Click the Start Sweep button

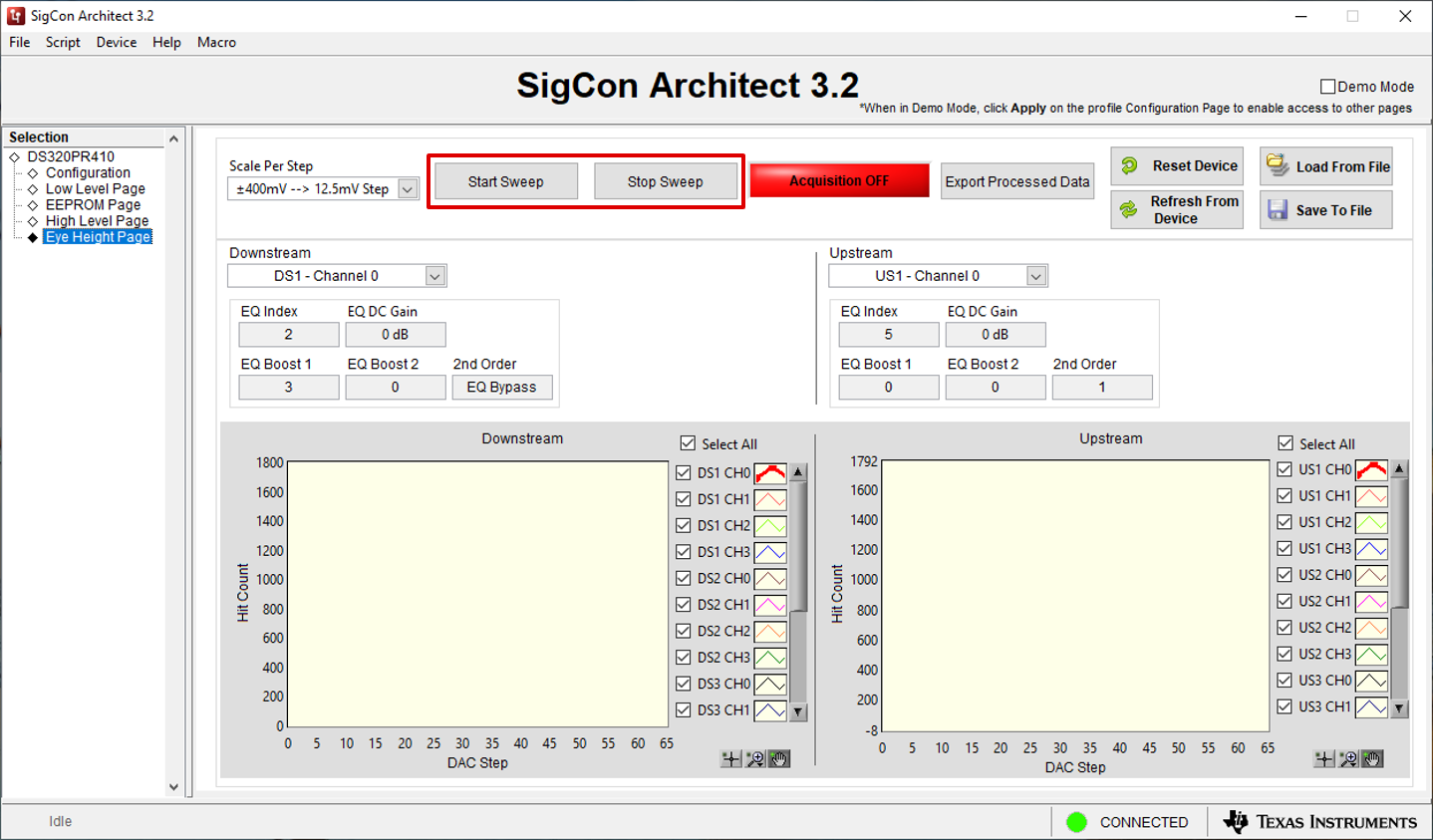click(x=506, y=181)
